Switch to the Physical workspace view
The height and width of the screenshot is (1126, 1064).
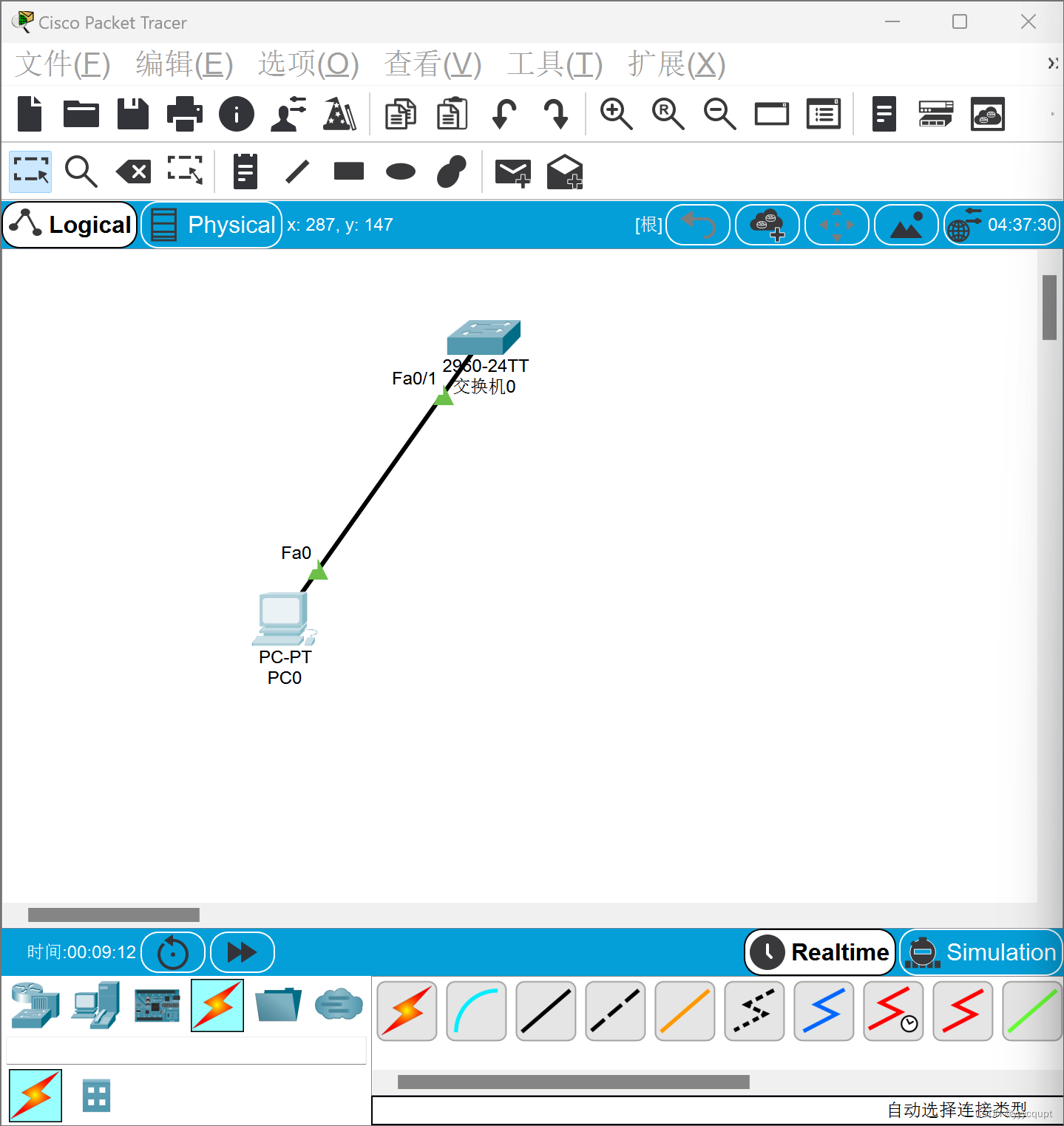click(x=211, y=224)
